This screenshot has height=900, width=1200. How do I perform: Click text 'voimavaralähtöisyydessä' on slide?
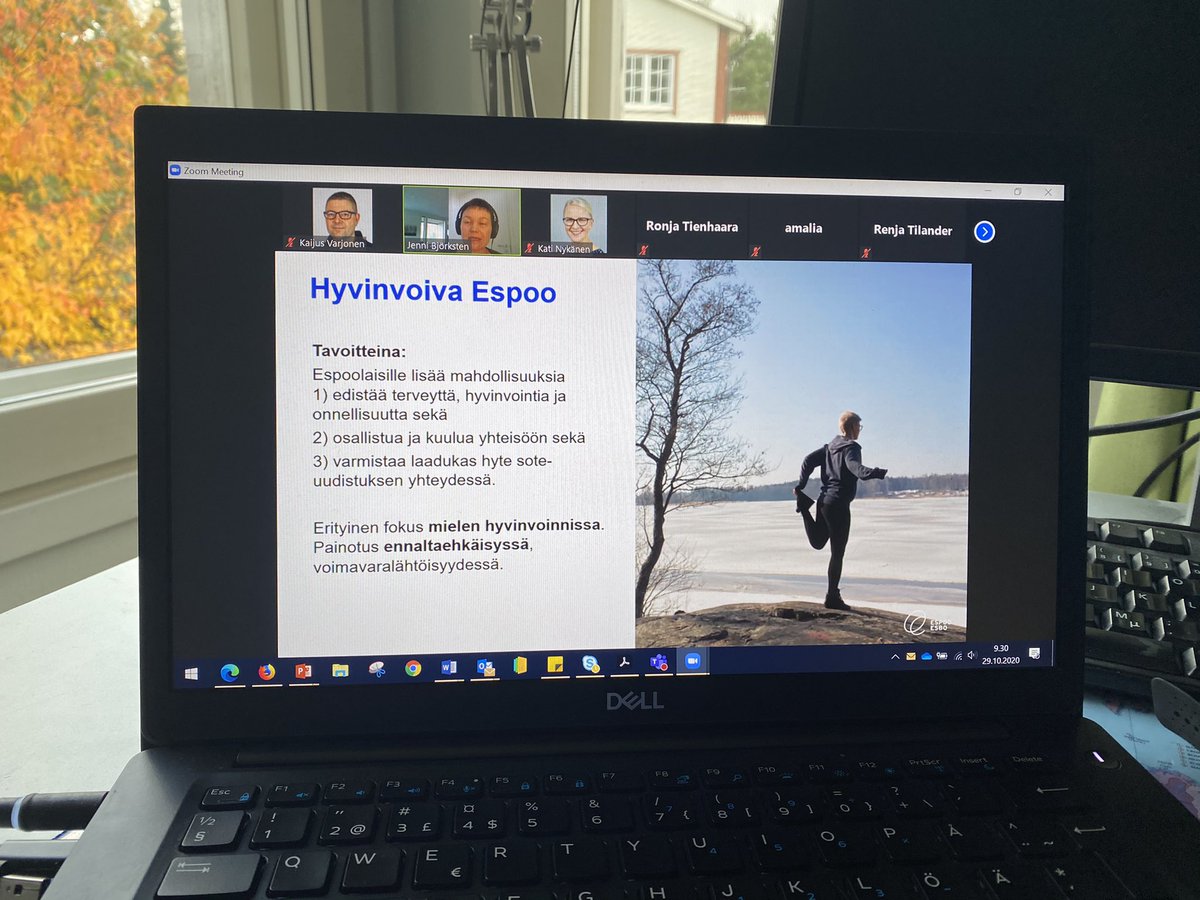[x=408, y=565]
